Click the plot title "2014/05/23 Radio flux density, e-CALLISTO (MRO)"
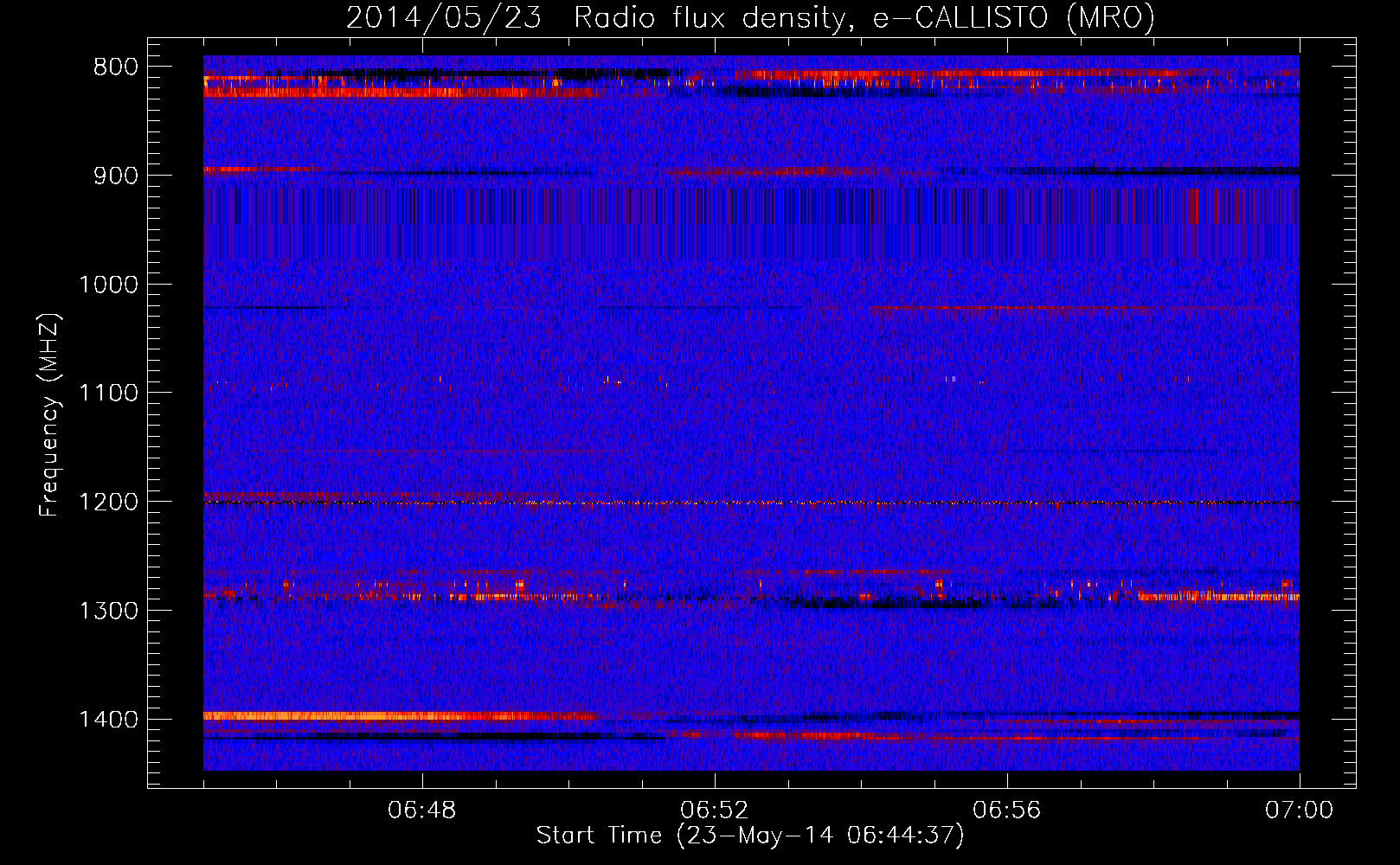Viewport: 1400px width, 865px height. tap(750, 17)
